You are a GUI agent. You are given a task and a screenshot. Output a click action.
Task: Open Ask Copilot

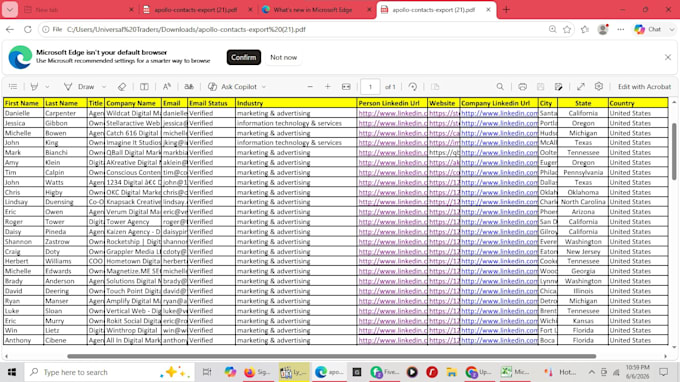pyautogui.click(x=232, y=87)
